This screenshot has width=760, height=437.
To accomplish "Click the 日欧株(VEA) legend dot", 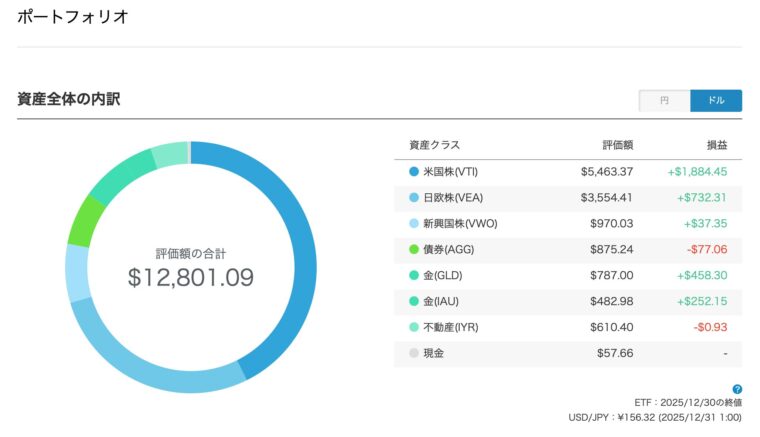I will (414, 198).
